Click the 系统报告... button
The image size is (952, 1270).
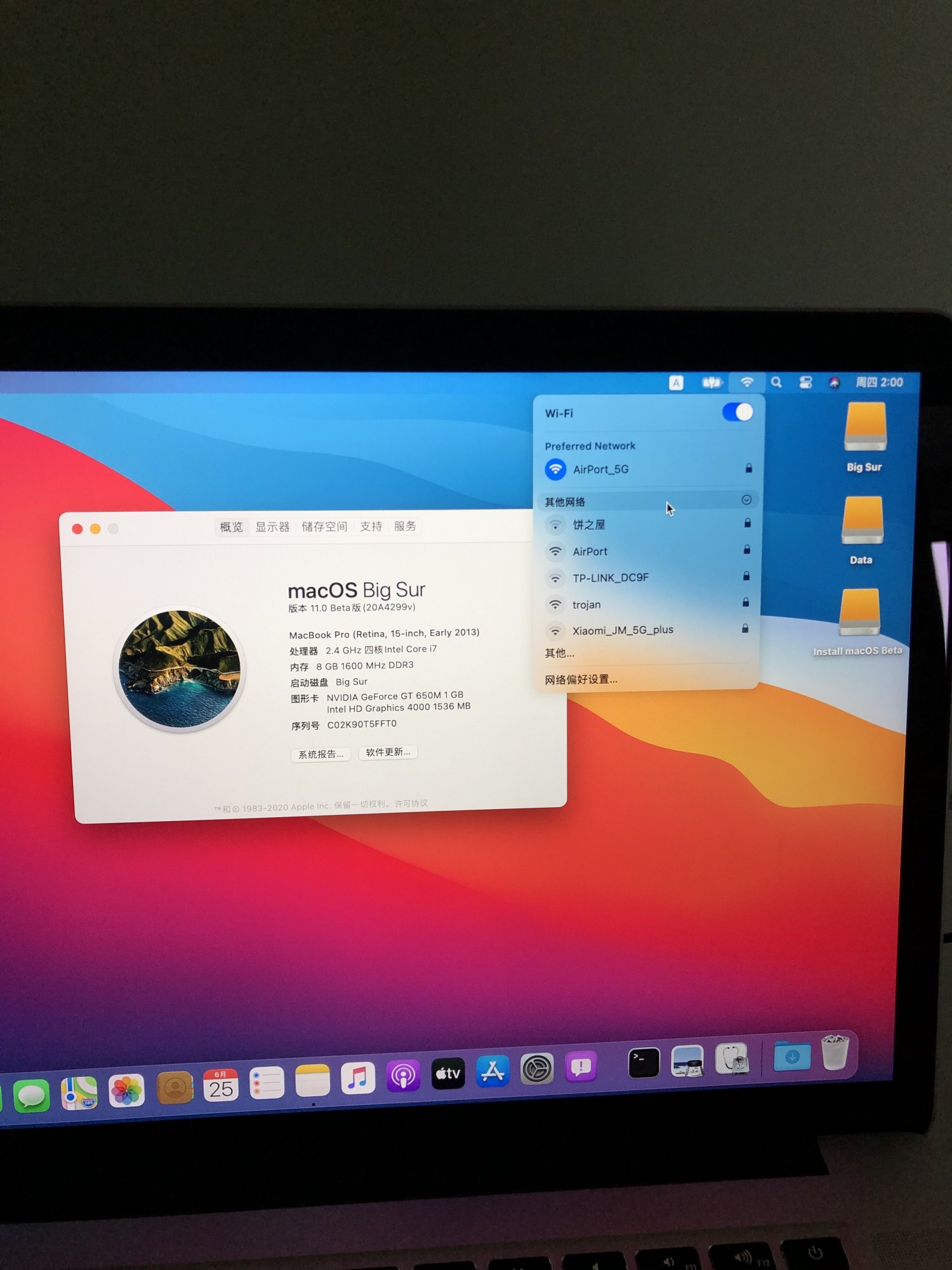[321, 754]
